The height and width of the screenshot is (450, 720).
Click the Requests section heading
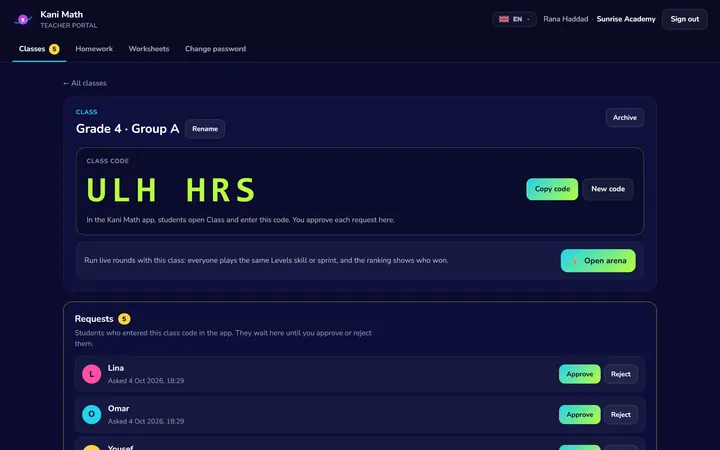click(x=94, y=319)
